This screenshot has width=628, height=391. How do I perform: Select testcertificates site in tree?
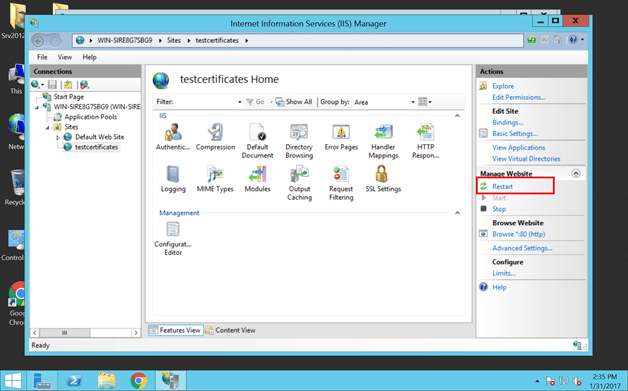click(x=96, y=147)
